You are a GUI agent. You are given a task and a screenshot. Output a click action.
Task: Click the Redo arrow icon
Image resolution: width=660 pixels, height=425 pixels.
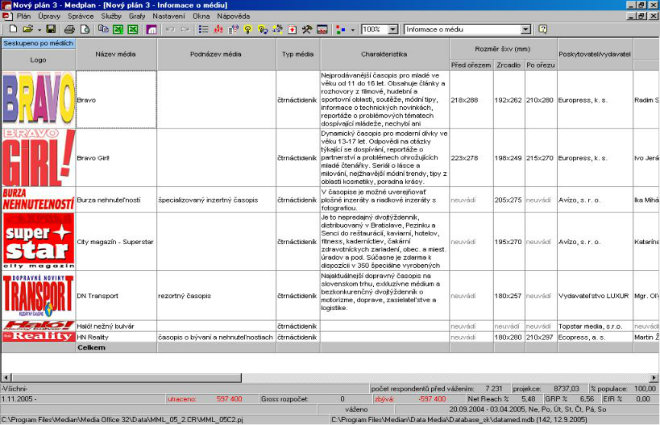click(185, 29)
